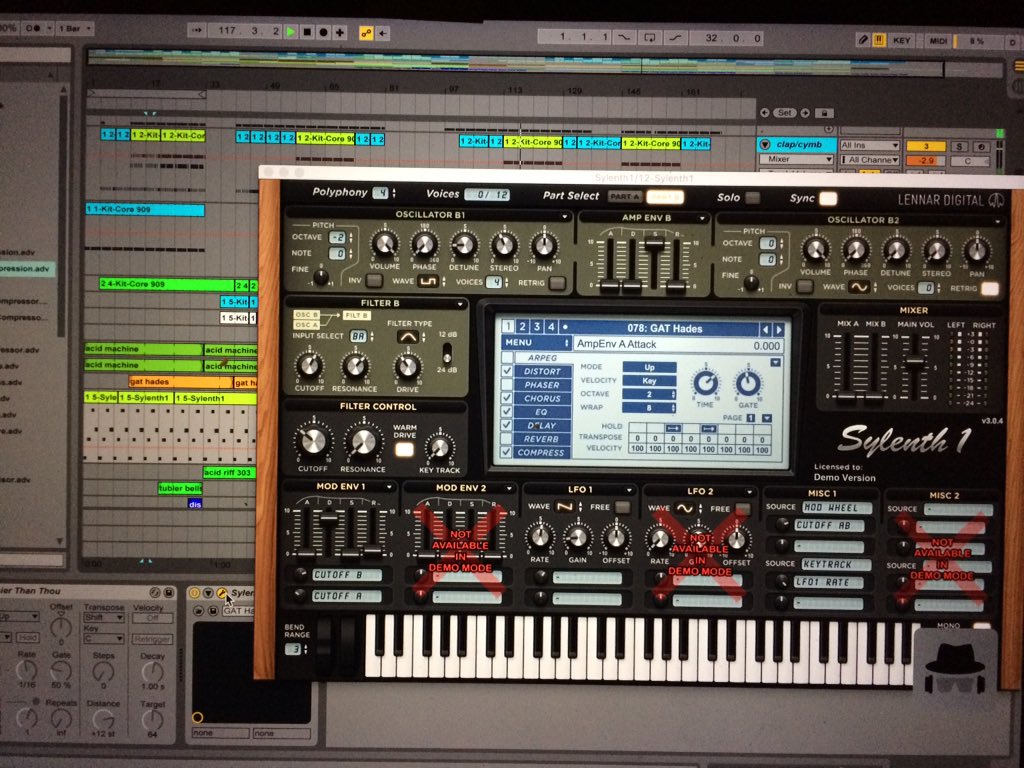
Task: Enable the KEY map mode button
Action: pos(902,40)
